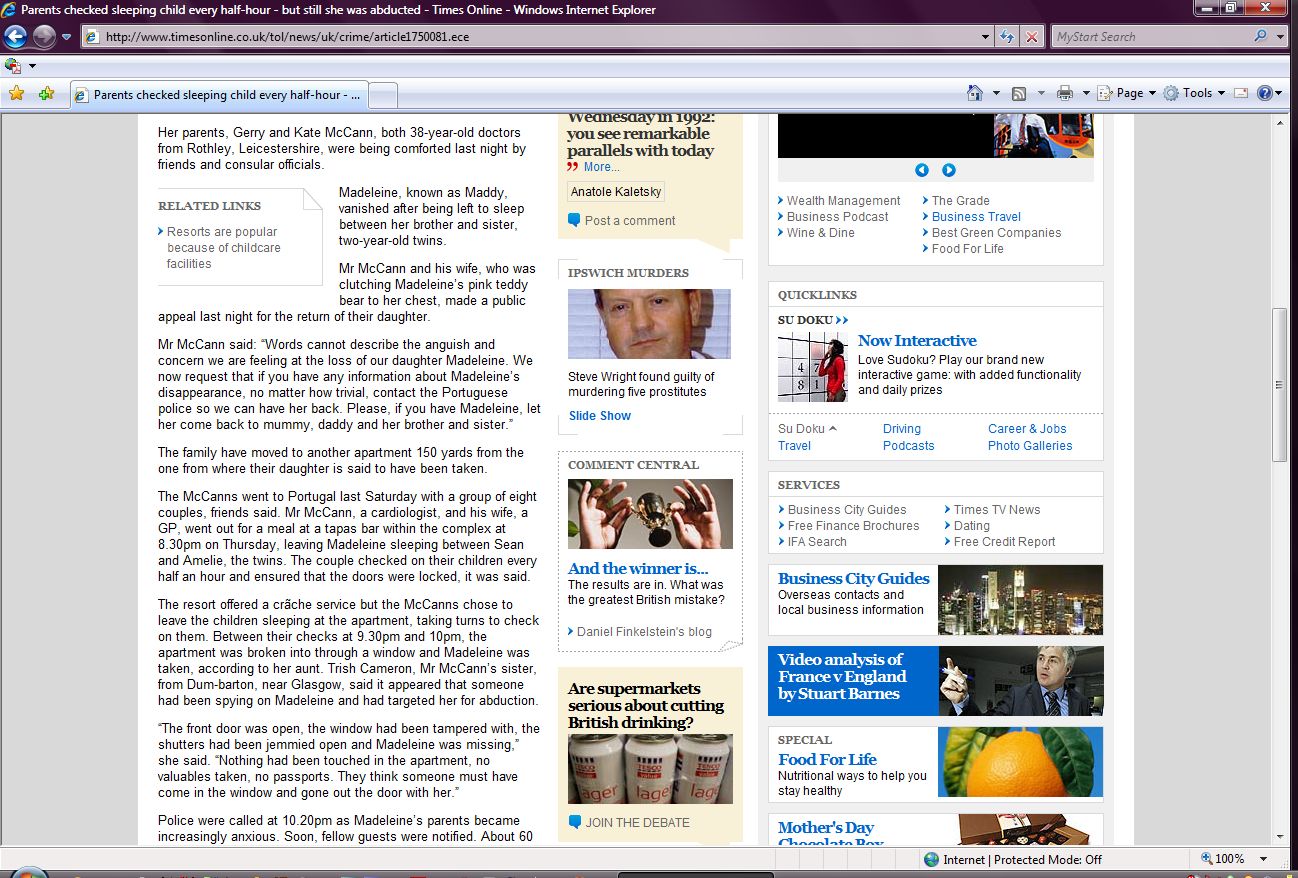The height and width of the screenshot is (878, 1298).
Task: Click the Add to Favorites icon
Action: [x=46, y=94]
